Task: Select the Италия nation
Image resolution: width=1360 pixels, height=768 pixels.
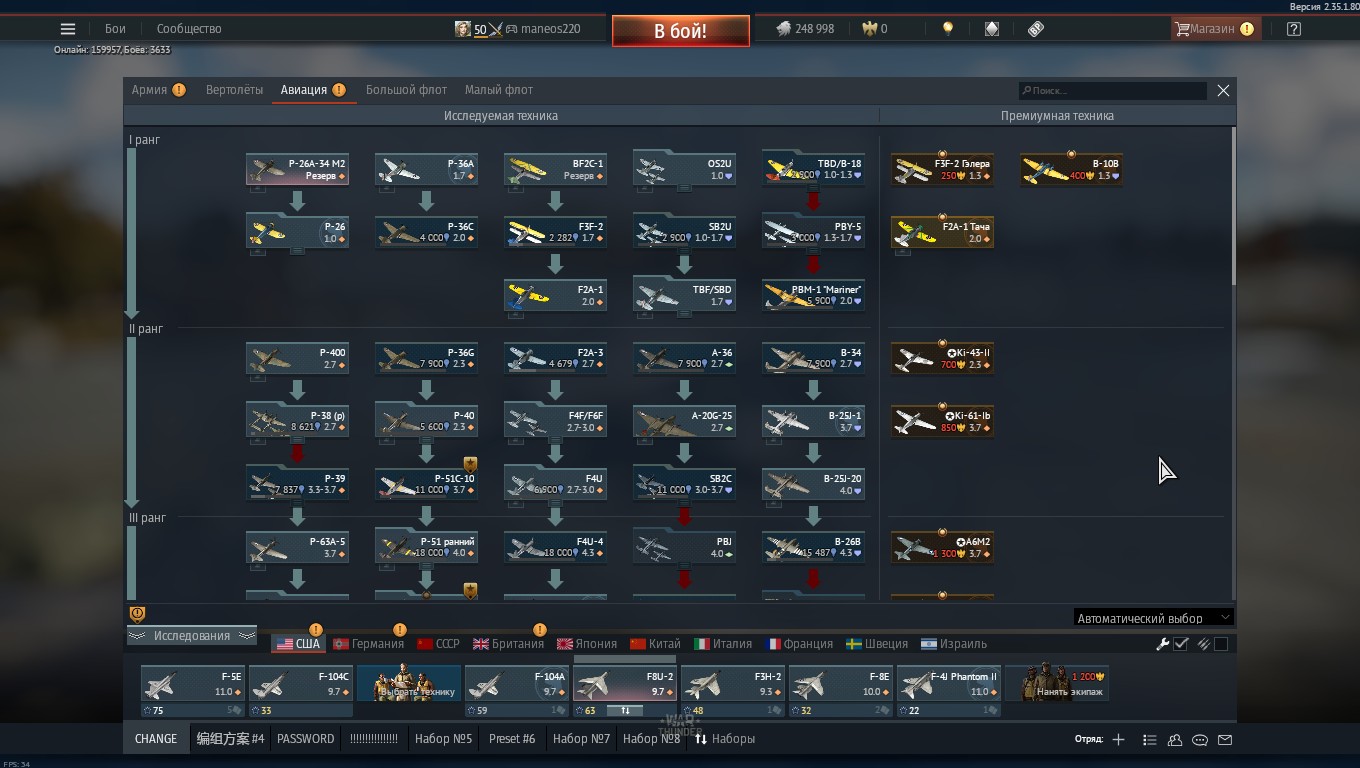Action: tap(723, 644)
